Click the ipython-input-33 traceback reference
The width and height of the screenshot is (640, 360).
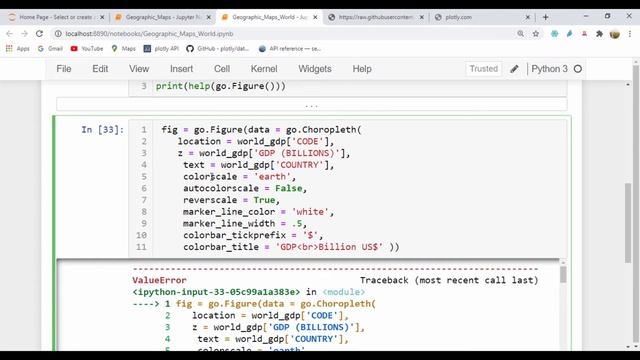216,292
